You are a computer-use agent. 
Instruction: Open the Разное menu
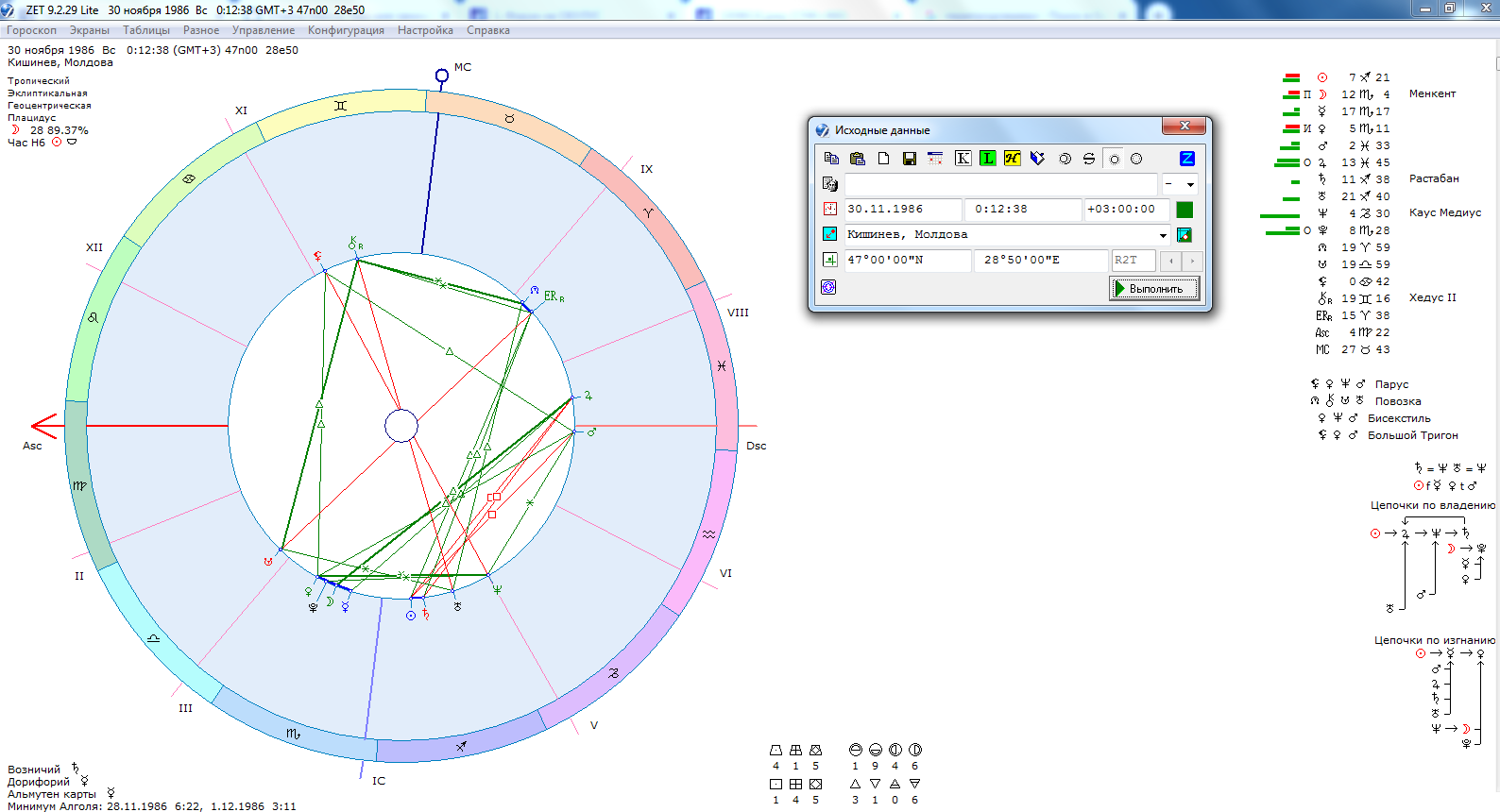tap(201, 30)
